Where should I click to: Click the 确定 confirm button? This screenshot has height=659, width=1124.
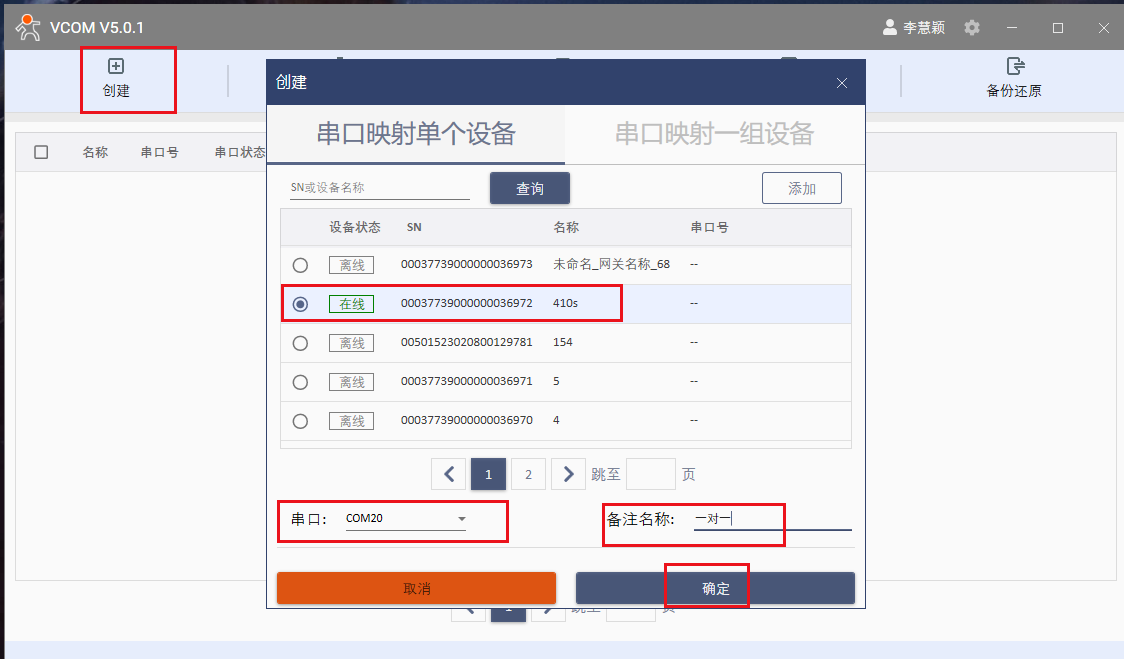pos(715,589)
